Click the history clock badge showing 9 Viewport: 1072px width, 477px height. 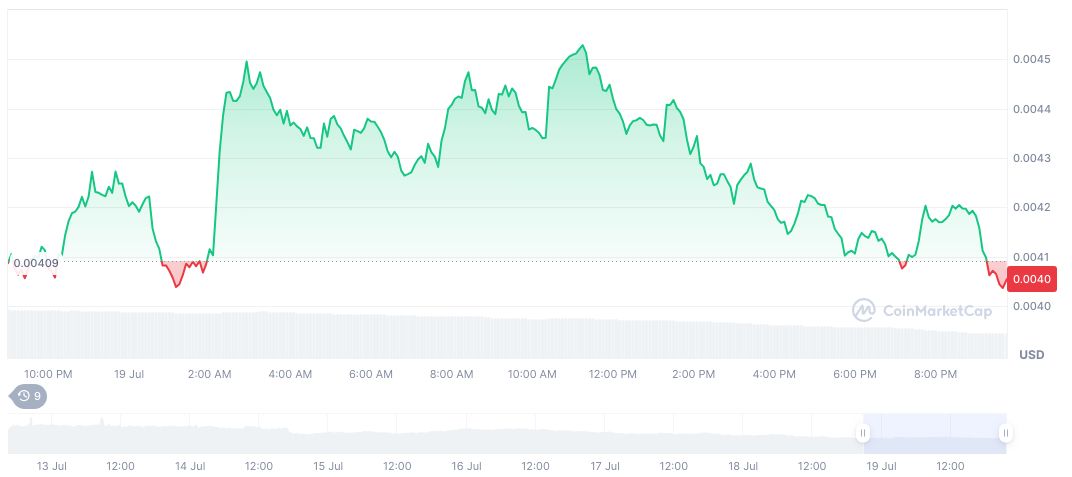pos(28,396)
